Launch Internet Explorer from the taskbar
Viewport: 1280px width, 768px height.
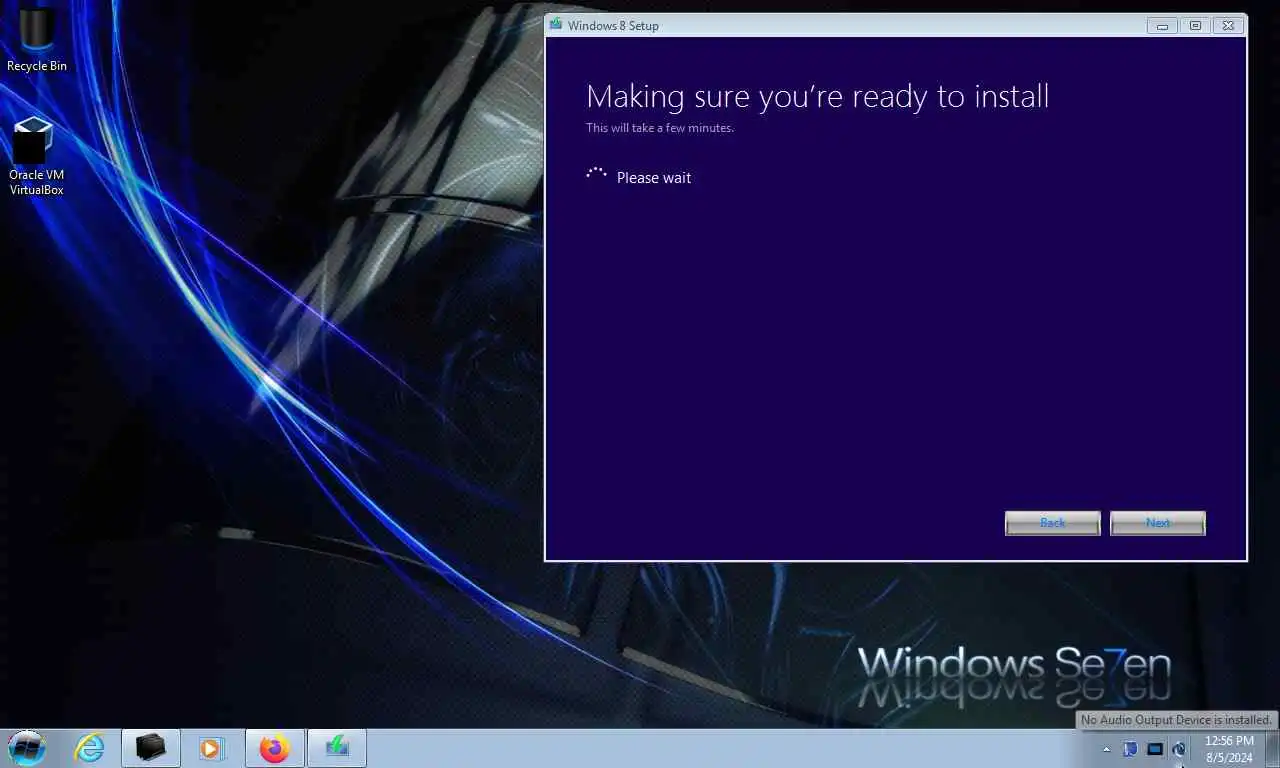coord(89,748)
